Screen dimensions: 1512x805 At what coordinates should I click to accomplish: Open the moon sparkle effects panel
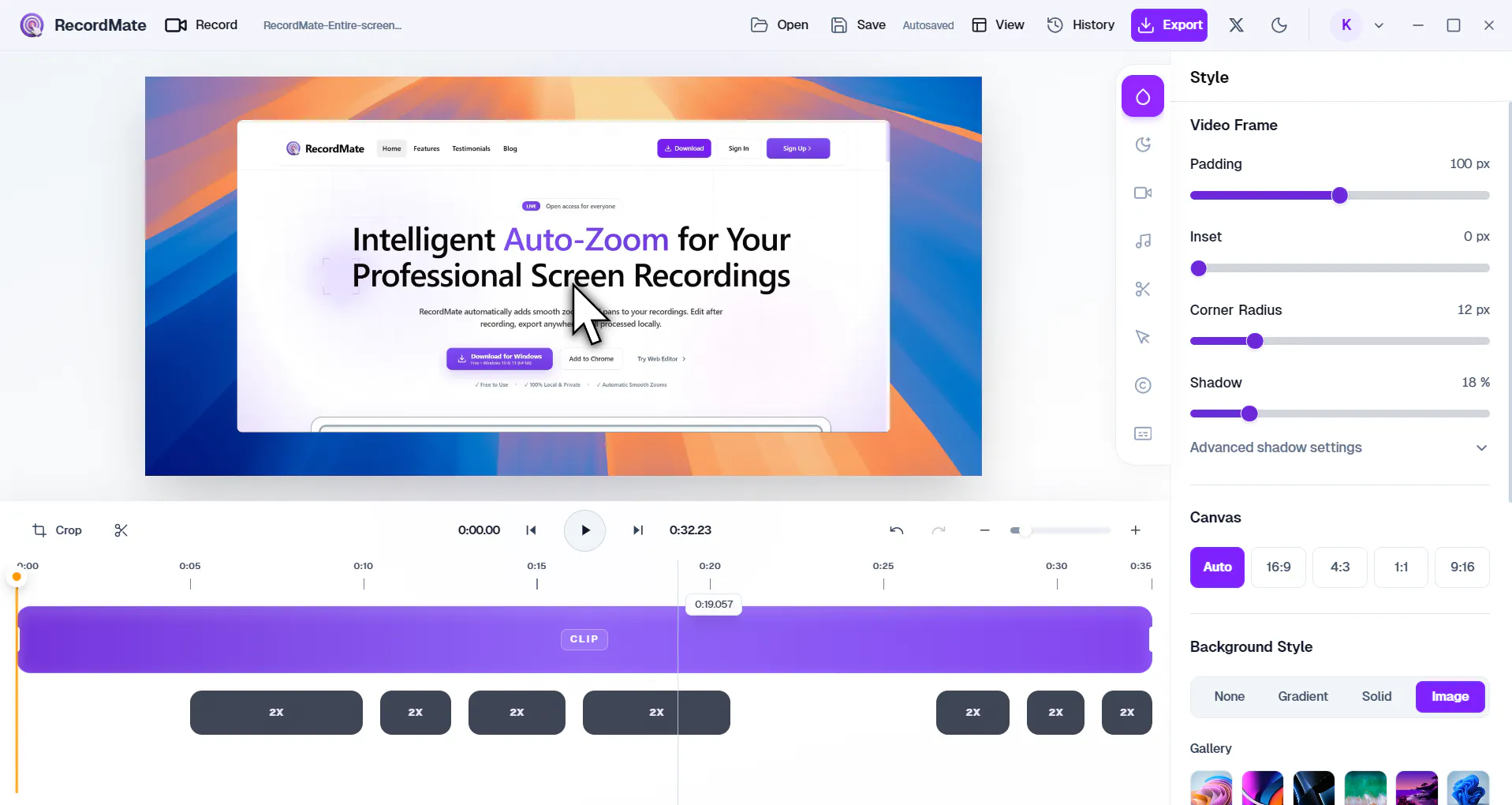(x=1142, y=144)
